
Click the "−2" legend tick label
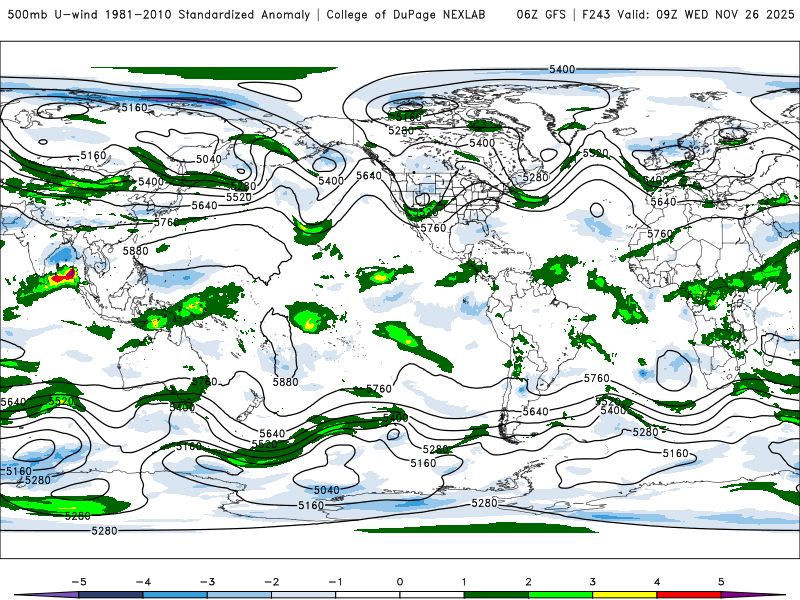[271, 582]
